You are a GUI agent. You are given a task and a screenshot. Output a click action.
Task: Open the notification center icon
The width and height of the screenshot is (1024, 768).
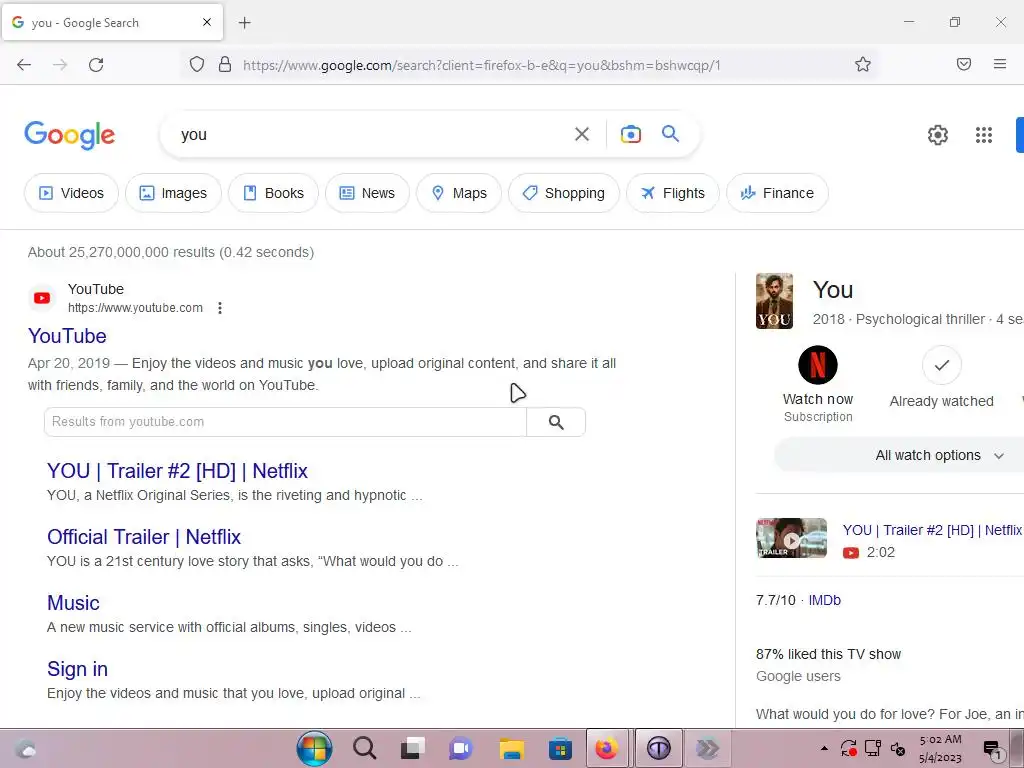(993, 750)
